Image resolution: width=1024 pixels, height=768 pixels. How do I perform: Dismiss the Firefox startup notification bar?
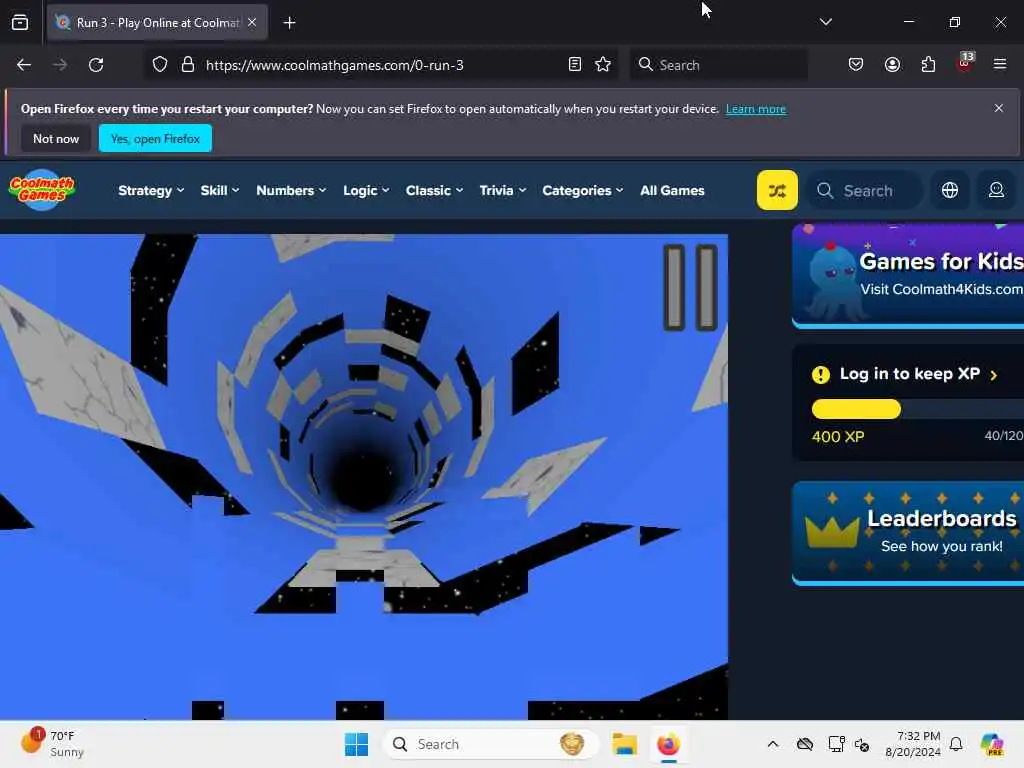(999, 108)
